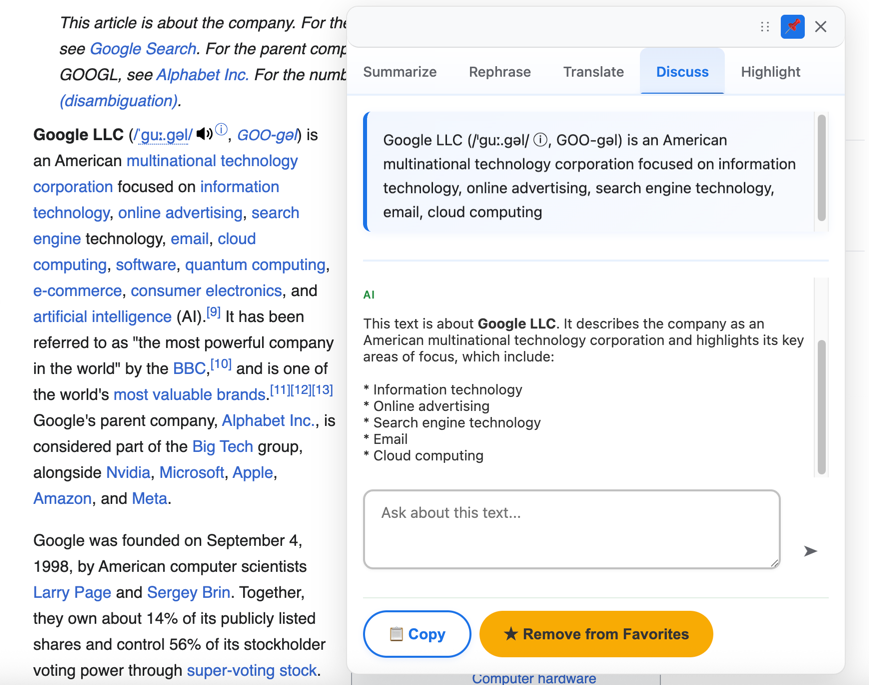Open the Rephrase tab

[500, 72]
